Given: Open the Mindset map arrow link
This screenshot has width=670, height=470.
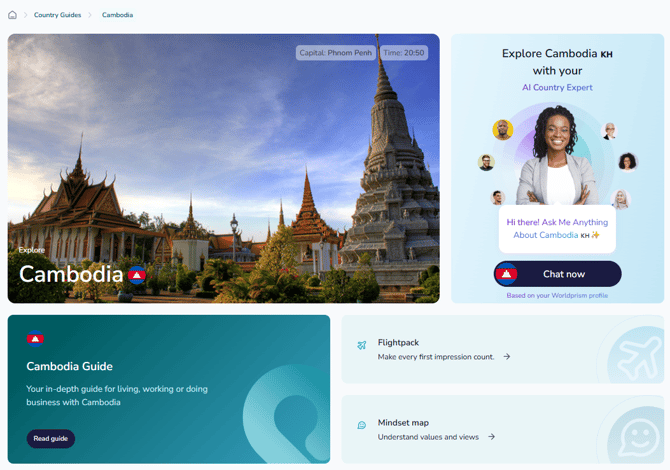Looking at the screenshot, I should 492,437.
